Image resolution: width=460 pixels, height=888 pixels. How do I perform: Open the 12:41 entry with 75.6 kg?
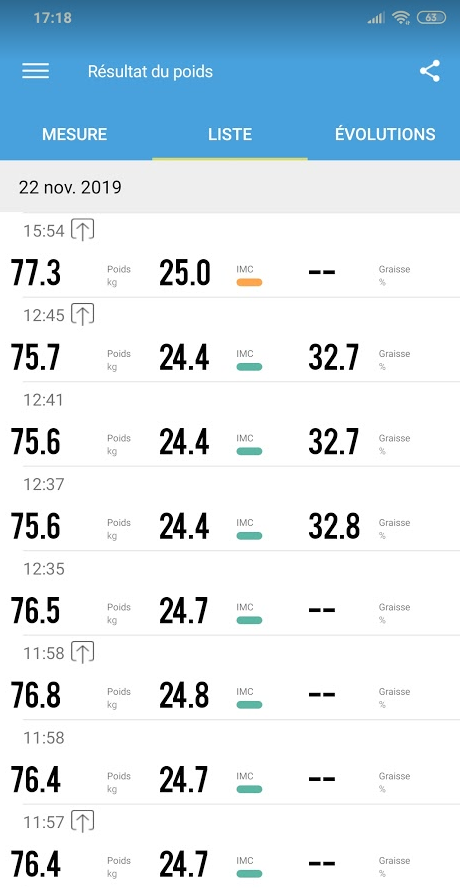click(x=230, y=424)
